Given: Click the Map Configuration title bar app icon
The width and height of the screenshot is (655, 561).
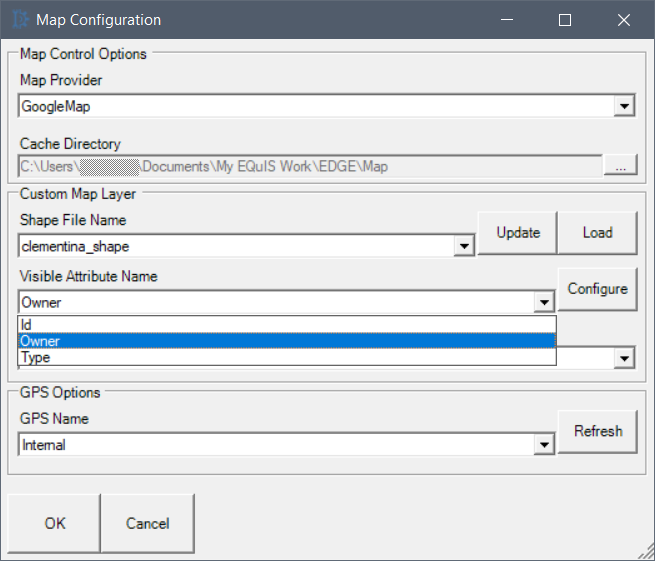Looking at the screenshot, I should point(19,20).
